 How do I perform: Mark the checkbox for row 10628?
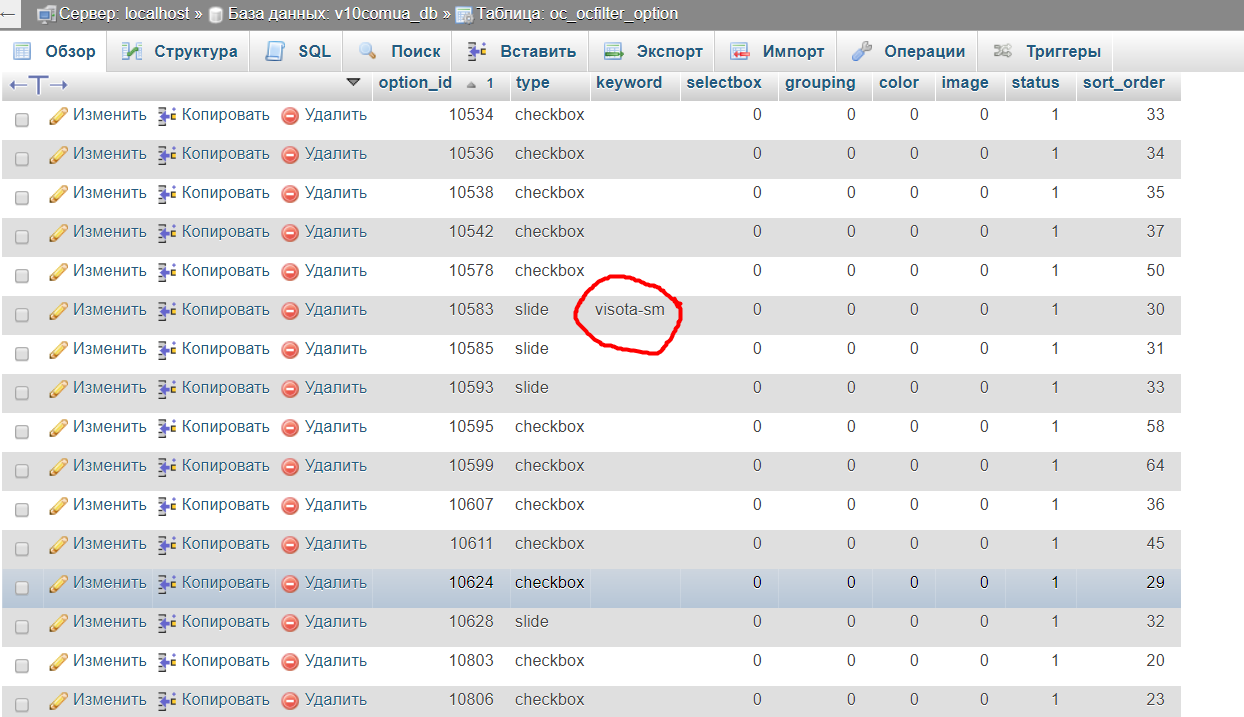coord(22,627)
